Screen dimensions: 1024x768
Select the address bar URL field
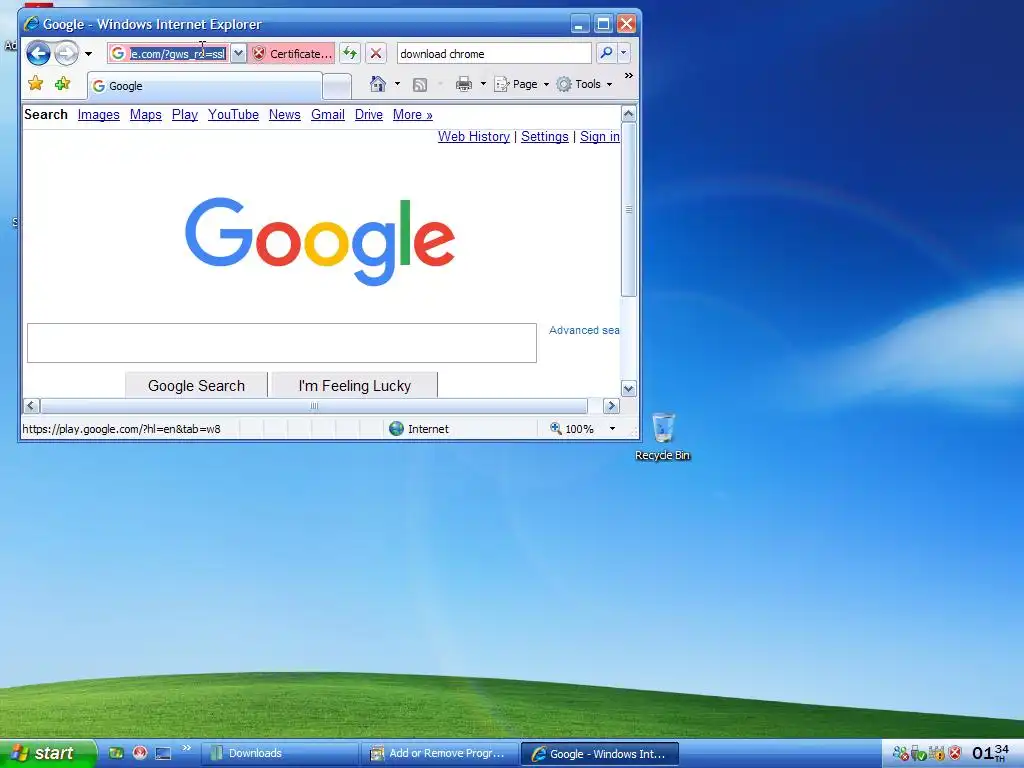pyautogui.click(x=178, y=54)
